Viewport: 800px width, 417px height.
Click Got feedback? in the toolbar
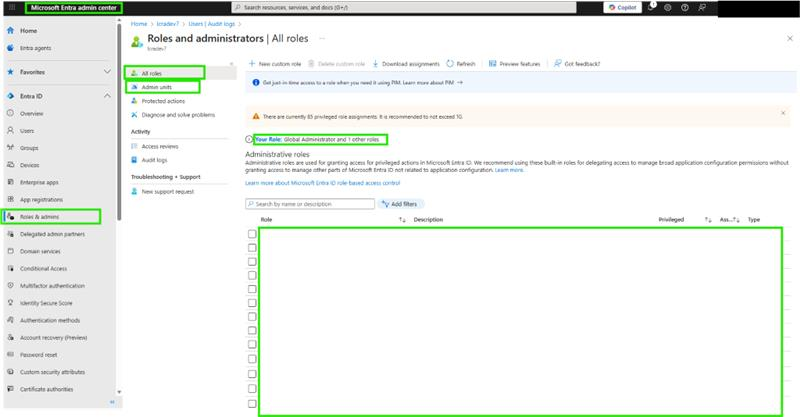click(x=577, y=64)
